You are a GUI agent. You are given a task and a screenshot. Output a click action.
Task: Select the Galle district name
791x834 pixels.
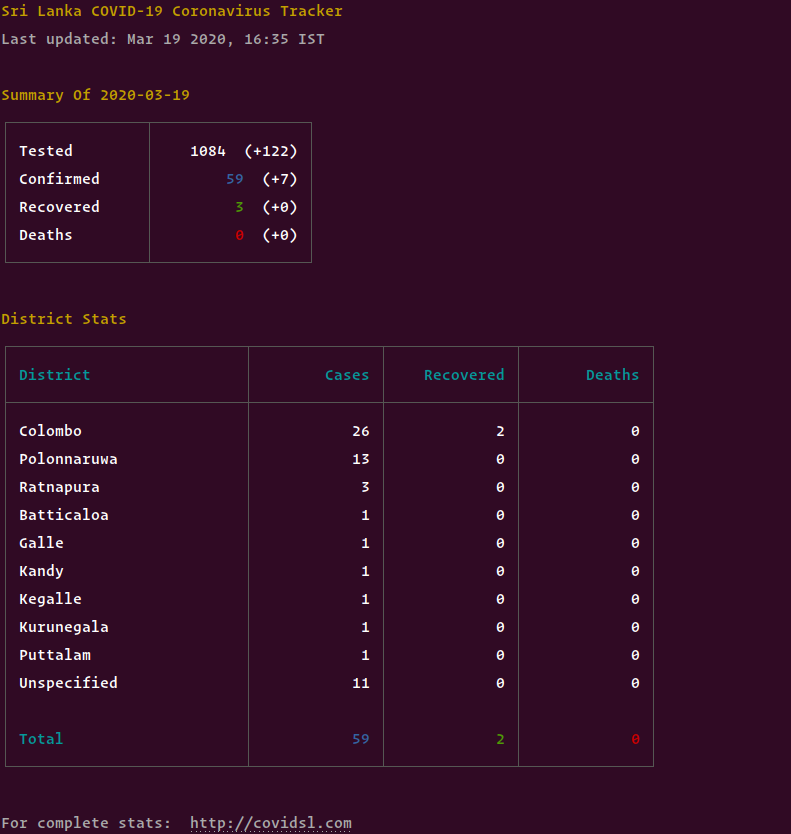click(x=41, y=543)
